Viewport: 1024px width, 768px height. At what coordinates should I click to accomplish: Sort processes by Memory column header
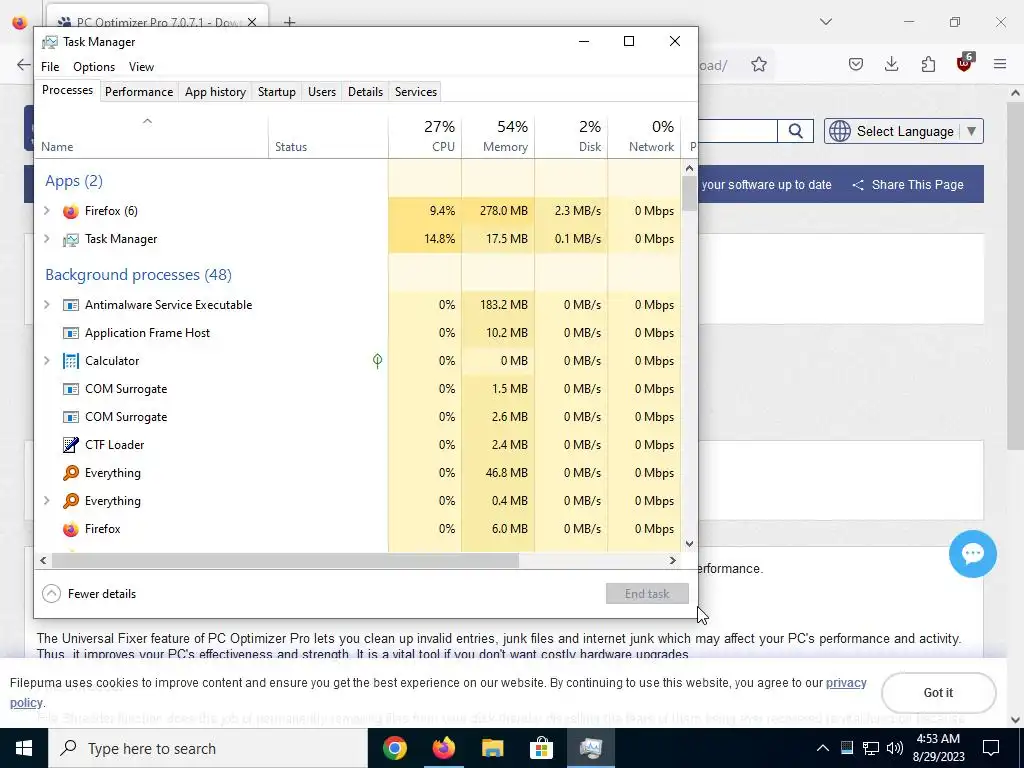point(498,136)
